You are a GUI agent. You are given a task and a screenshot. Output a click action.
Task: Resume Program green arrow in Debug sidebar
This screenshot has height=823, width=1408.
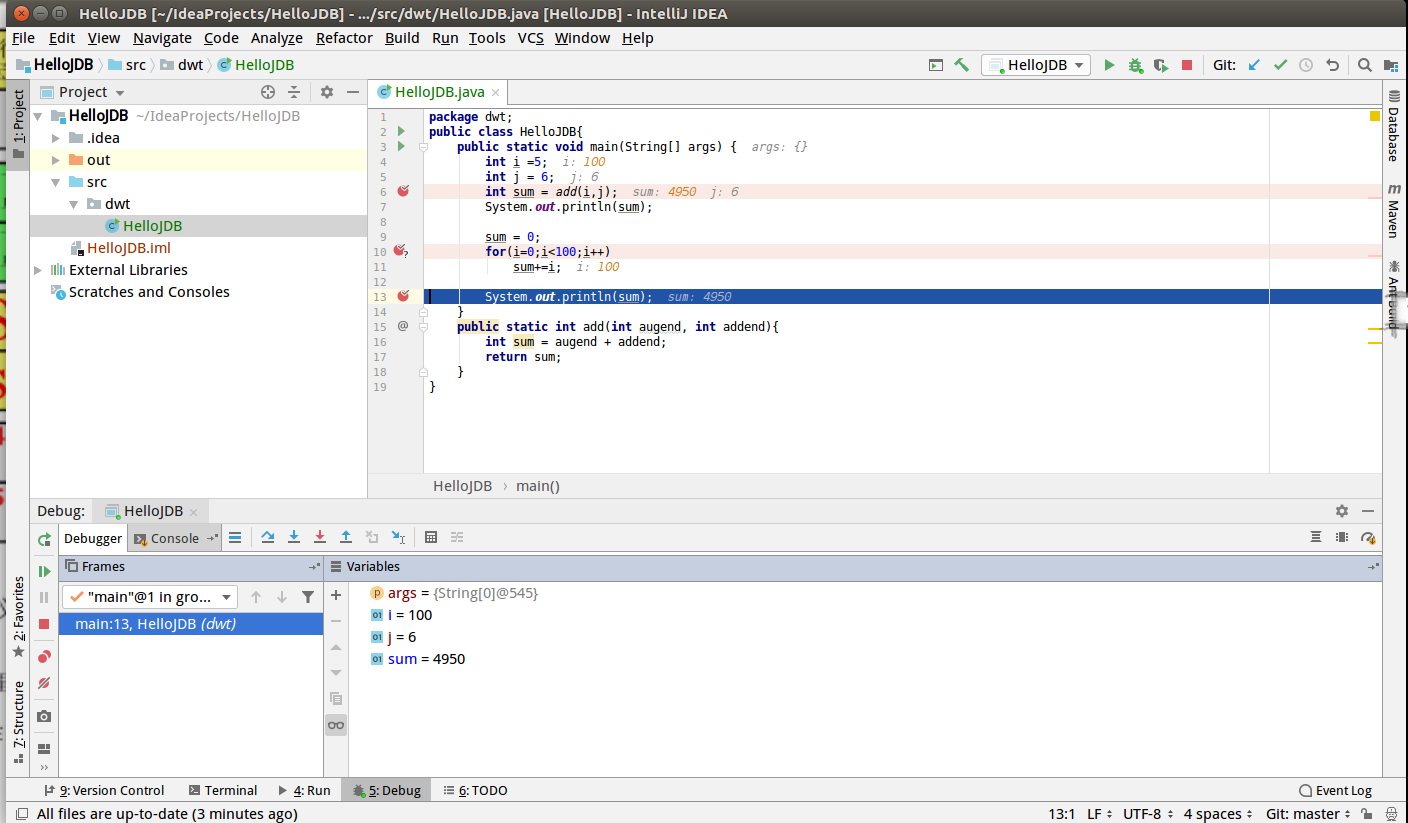tap(44, 571)
